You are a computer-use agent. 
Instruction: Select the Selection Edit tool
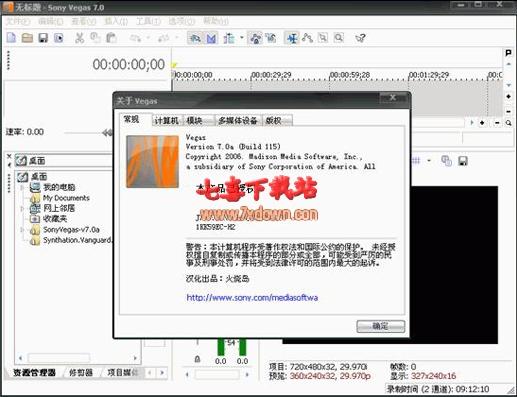tap(323, 38)
